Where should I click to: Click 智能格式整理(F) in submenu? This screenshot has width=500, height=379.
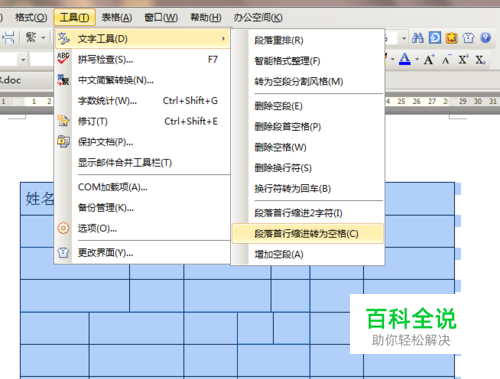click(308, 61)
